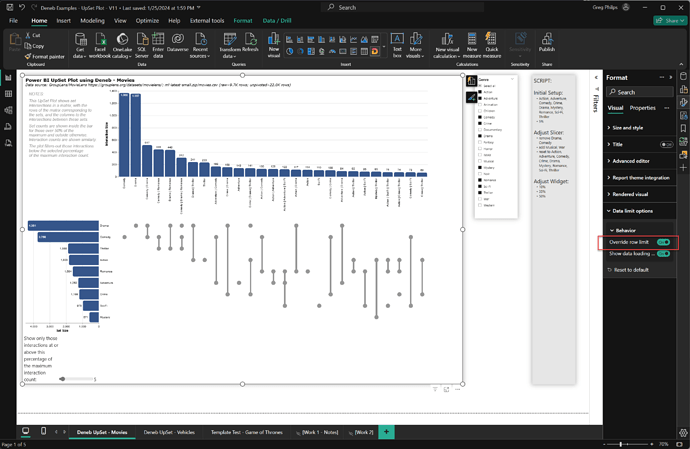Open Template Test - Game of Thrones page

click(x=246, y=432)
